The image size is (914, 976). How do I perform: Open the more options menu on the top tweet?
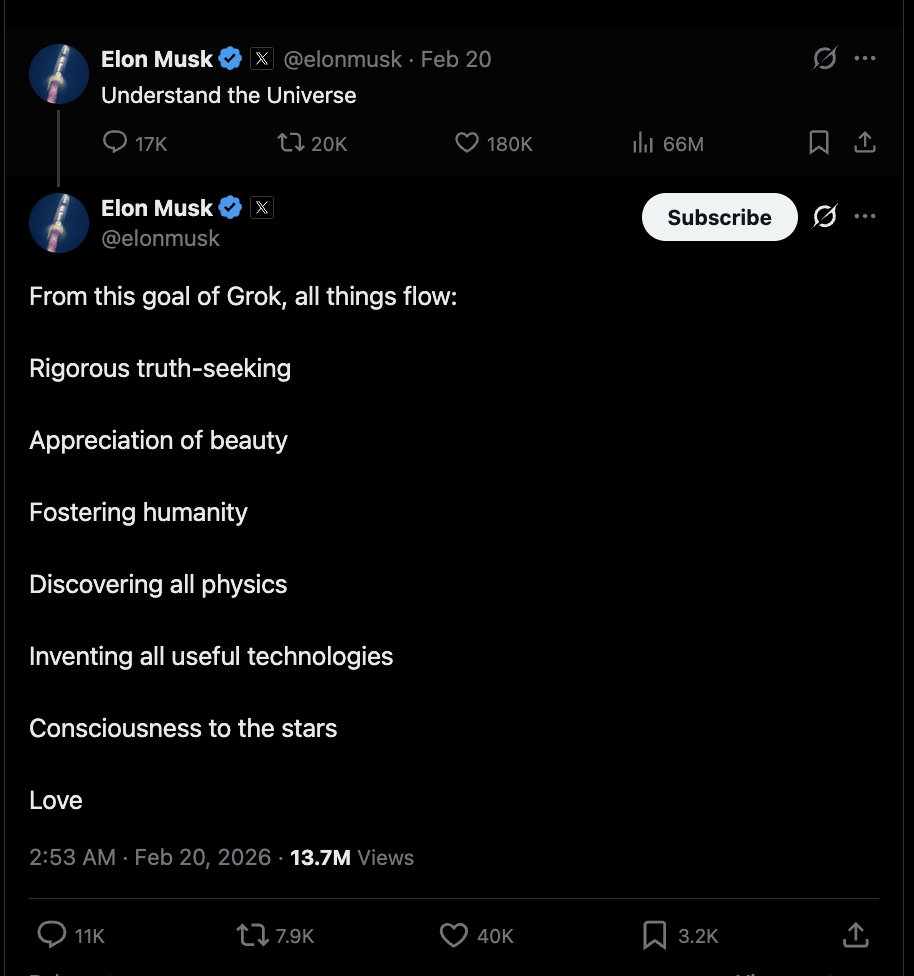pos(866,58)
